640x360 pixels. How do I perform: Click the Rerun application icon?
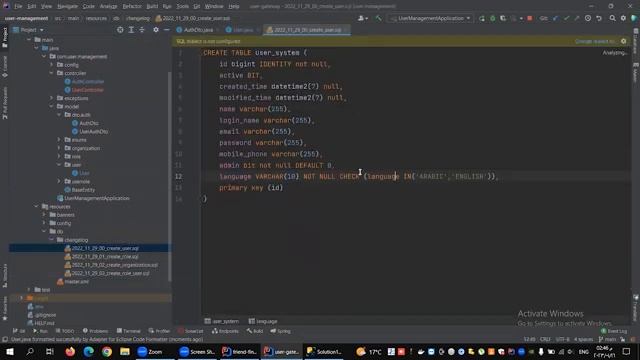482,18
